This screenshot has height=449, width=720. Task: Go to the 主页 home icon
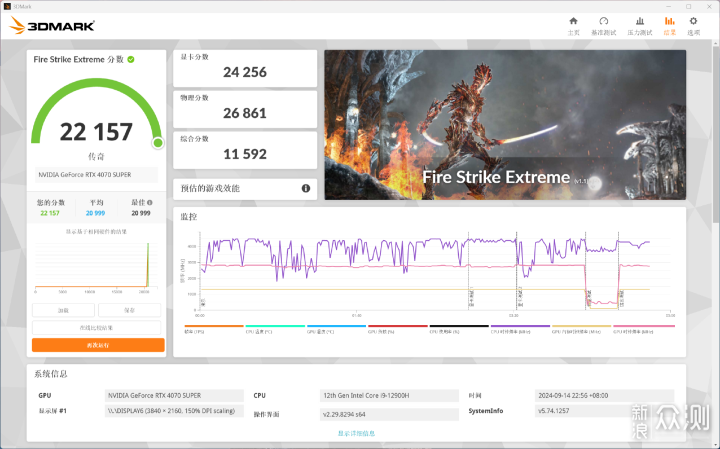click(573, 21)
